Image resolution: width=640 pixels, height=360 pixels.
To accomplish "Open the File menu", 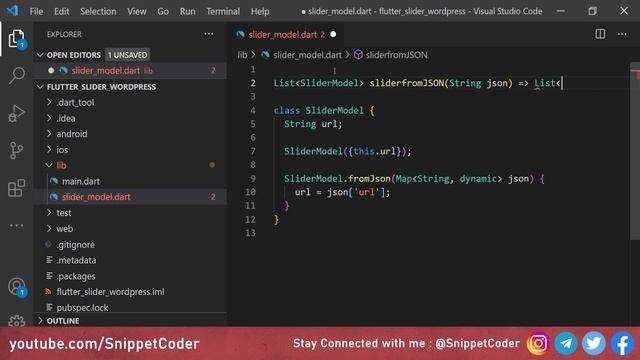I will (36, 11).
